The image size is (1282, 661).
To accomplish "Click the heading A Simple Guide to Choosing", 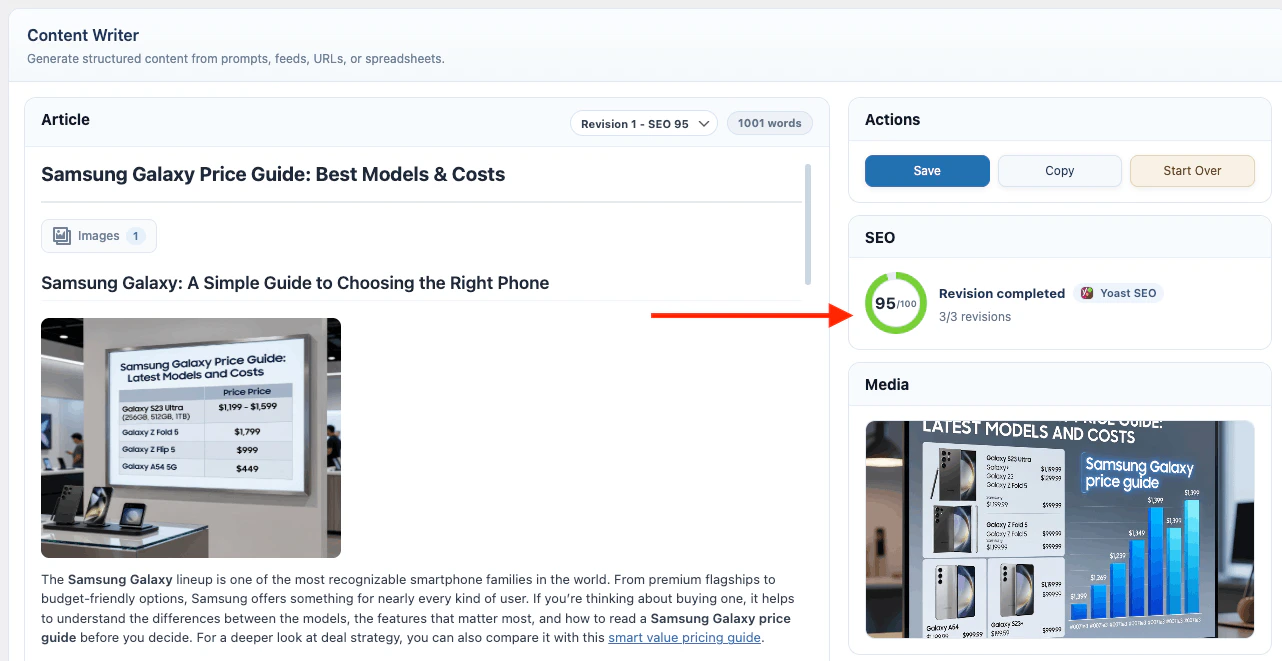I will 295,283.
